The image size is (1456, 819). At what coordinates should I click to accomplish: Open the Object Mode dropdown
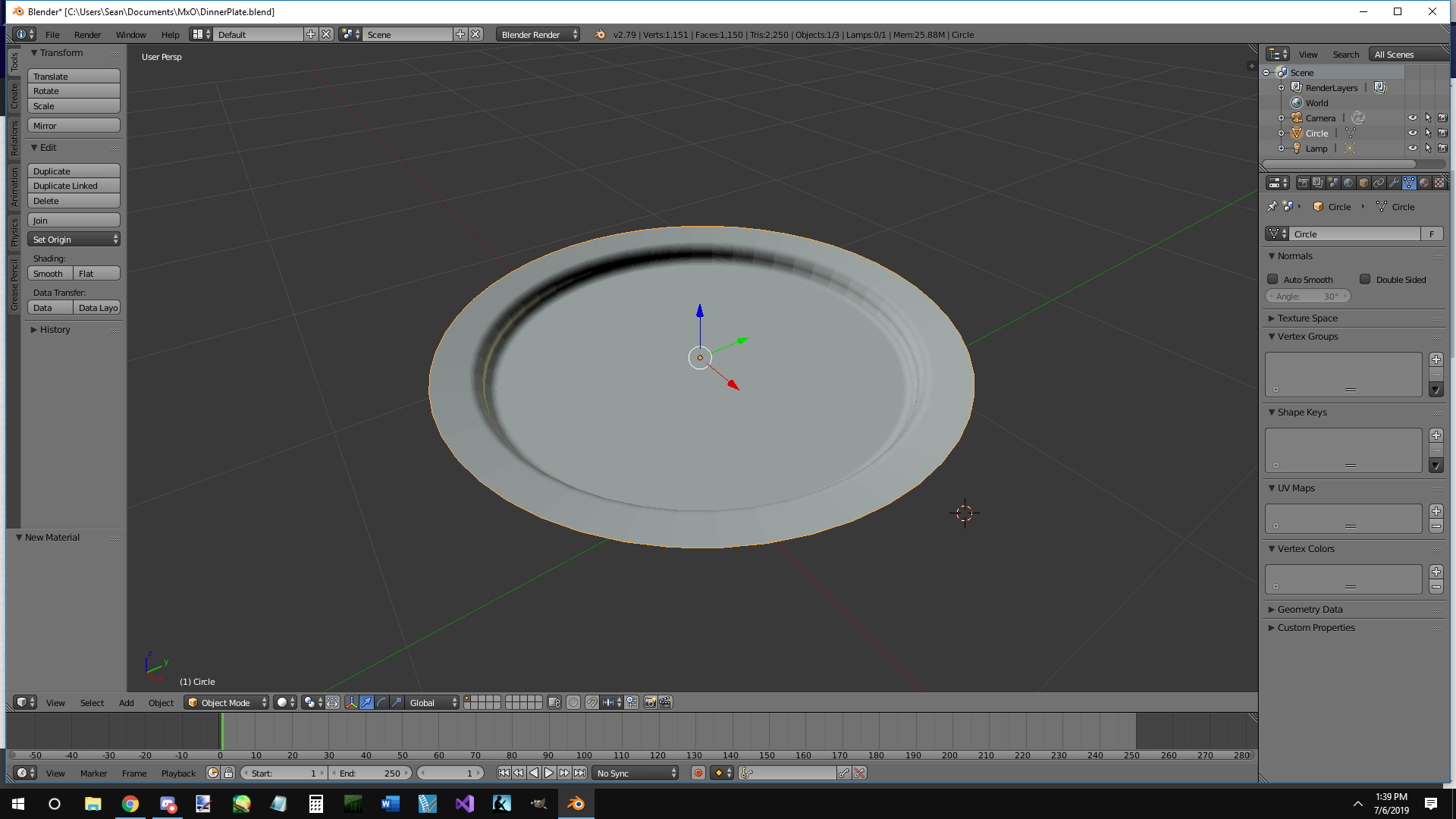coord(226,702)
